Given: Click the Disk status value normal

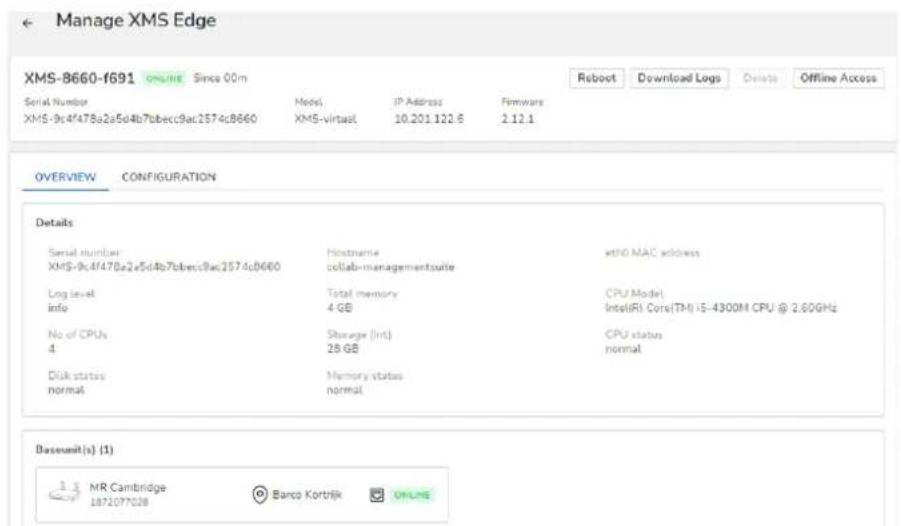Looking at the screenshot, I should tap(66, 390).
